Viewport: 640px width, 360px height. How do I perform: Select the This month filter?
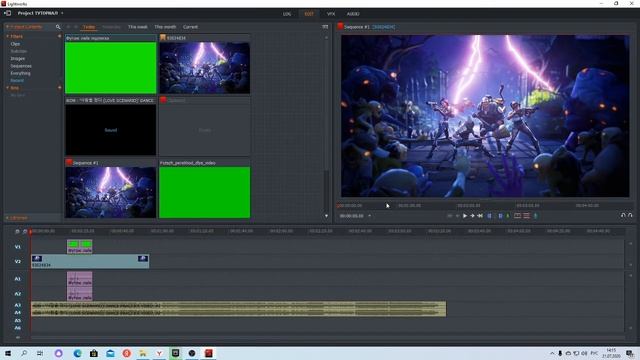[165, 27]
